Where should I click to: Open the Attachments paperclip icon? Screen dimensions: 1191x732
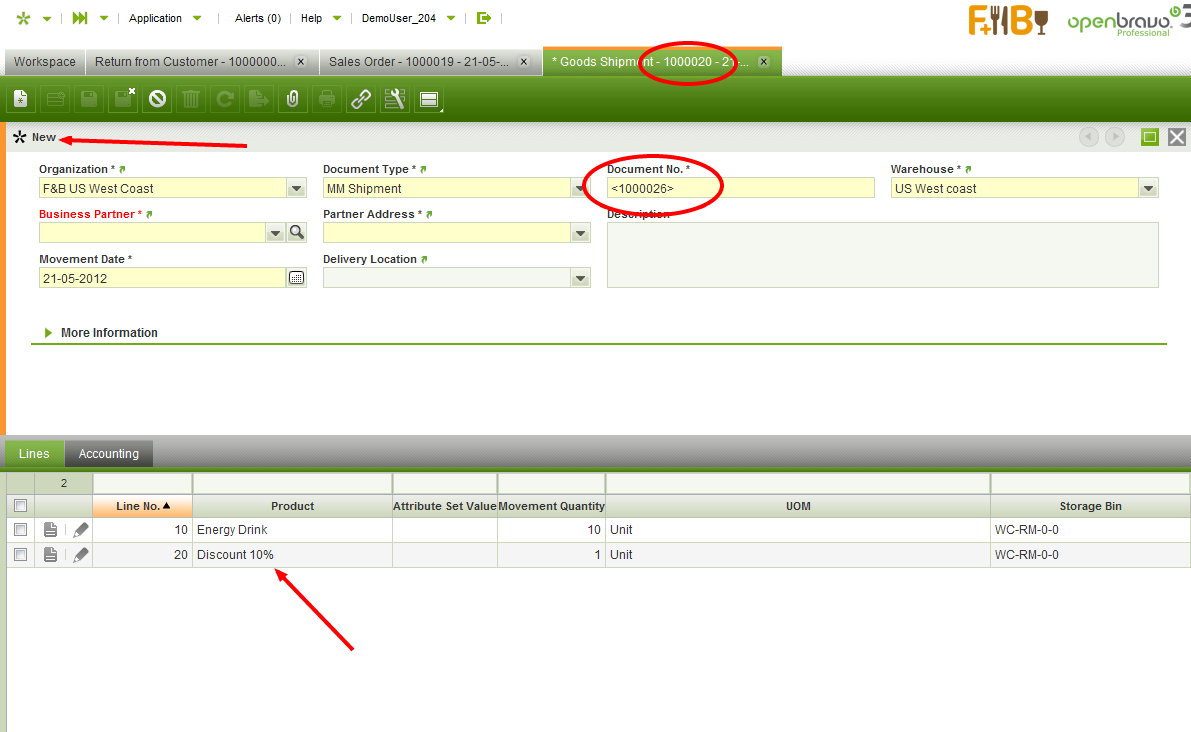tap(292, 99)
